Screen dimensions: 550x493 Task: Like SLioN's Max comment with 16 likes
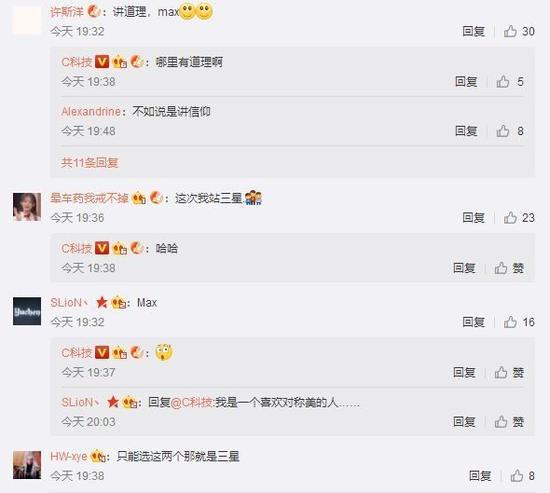(x=519, y=322)
